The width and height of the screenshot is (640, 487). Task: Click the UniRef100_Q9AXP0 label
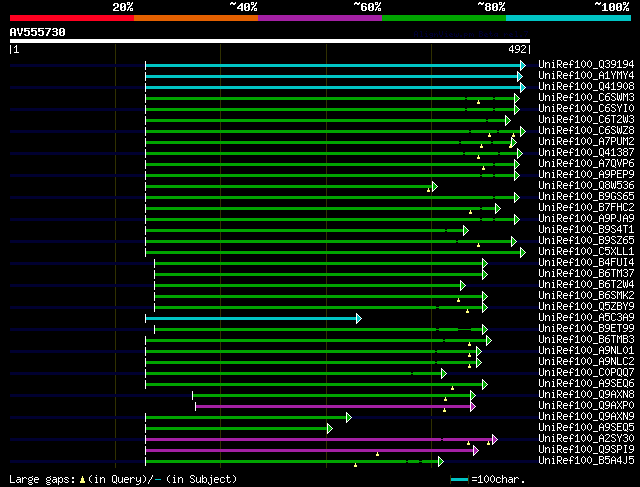(x=586, y=406)
